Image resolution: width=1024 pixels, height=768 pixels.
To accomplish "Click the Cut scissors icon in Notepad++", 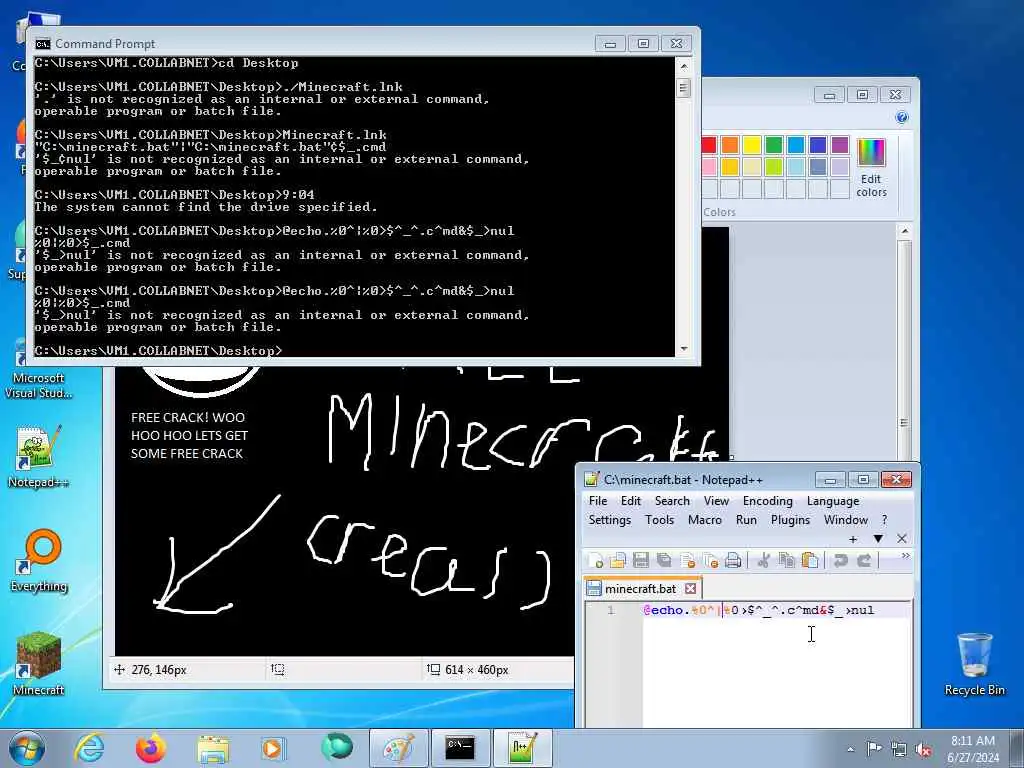I will [x=763, y=560].
